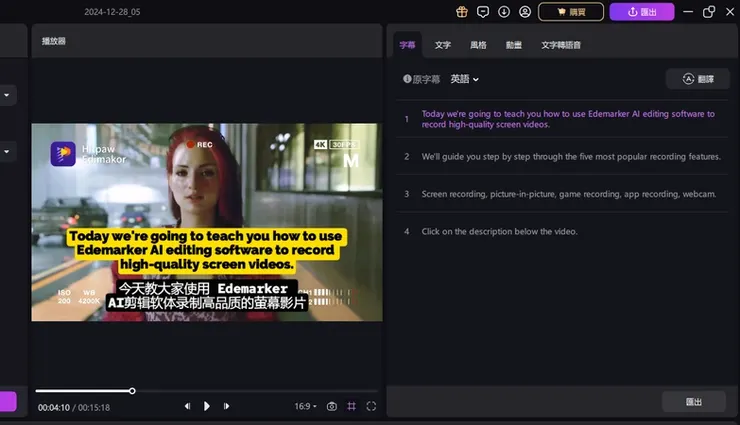Toggle the grid overlay icon
Viewport: 740px width, 425px height.
click(351, 406)
